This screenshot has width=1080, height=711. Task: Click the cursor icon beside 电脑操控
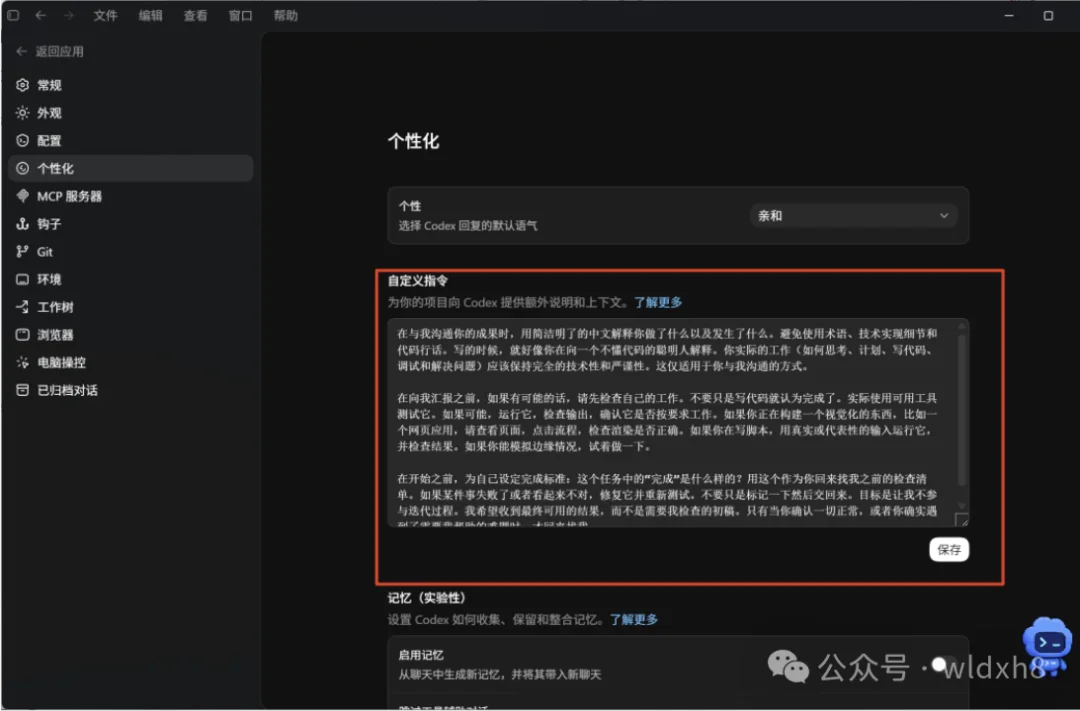coord(23,362)
